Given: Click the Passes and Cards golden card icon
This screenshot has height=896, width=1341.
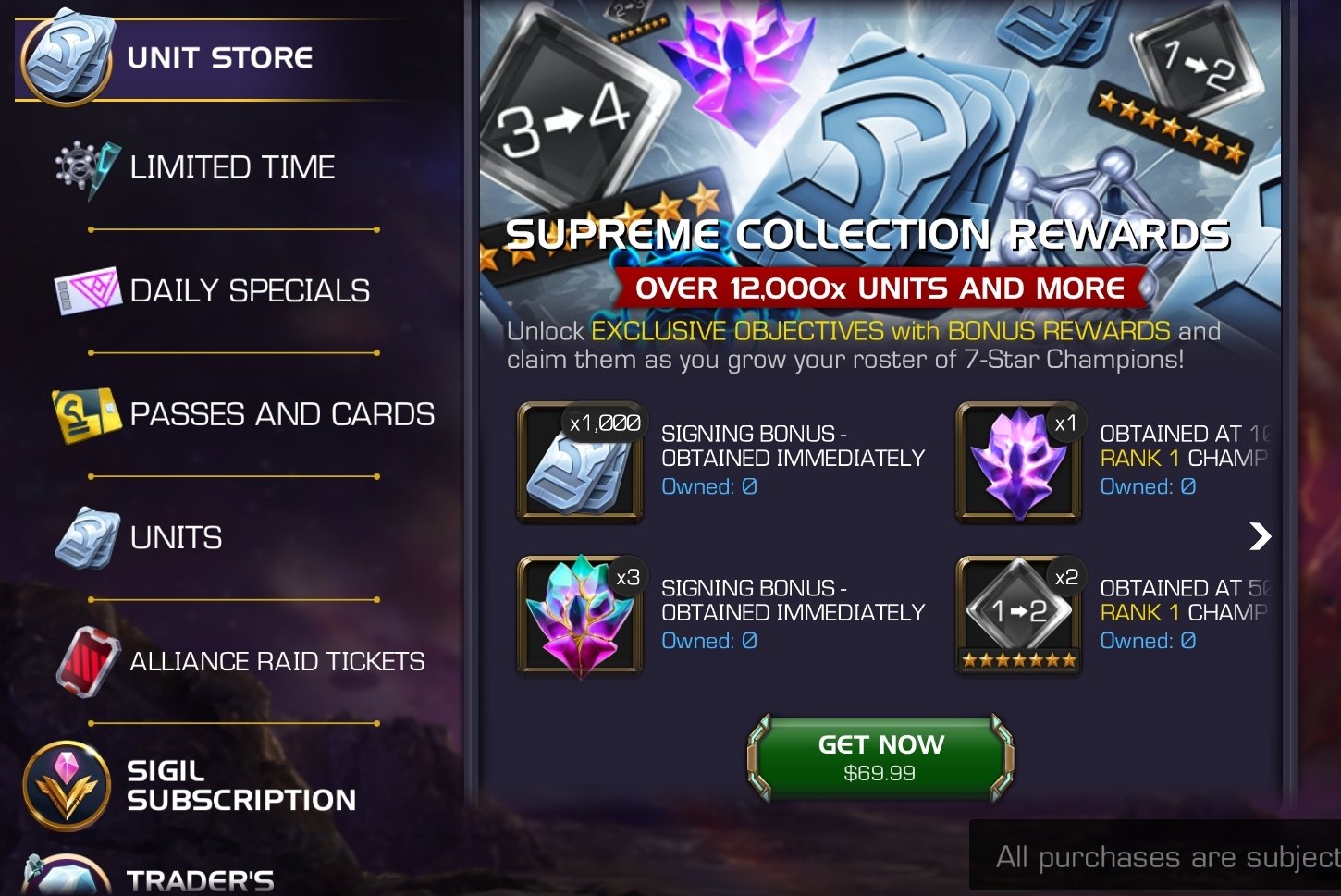Looking at the screenshot, I should [86, 414].
